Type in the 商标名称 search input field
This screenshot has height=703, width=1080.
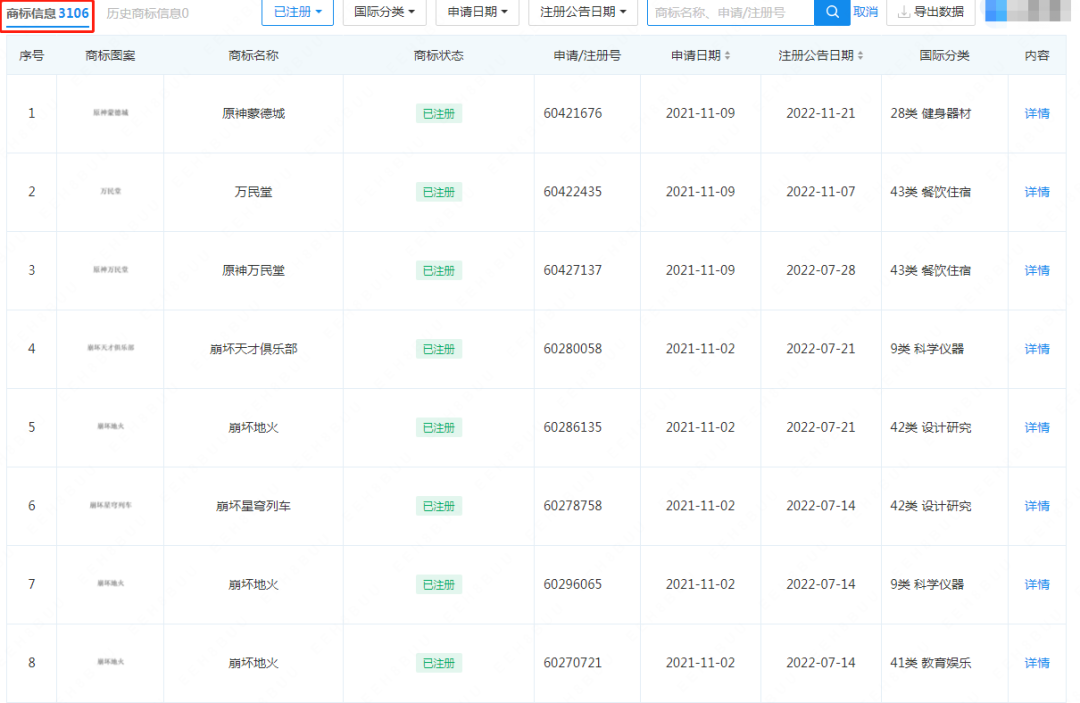730,12
